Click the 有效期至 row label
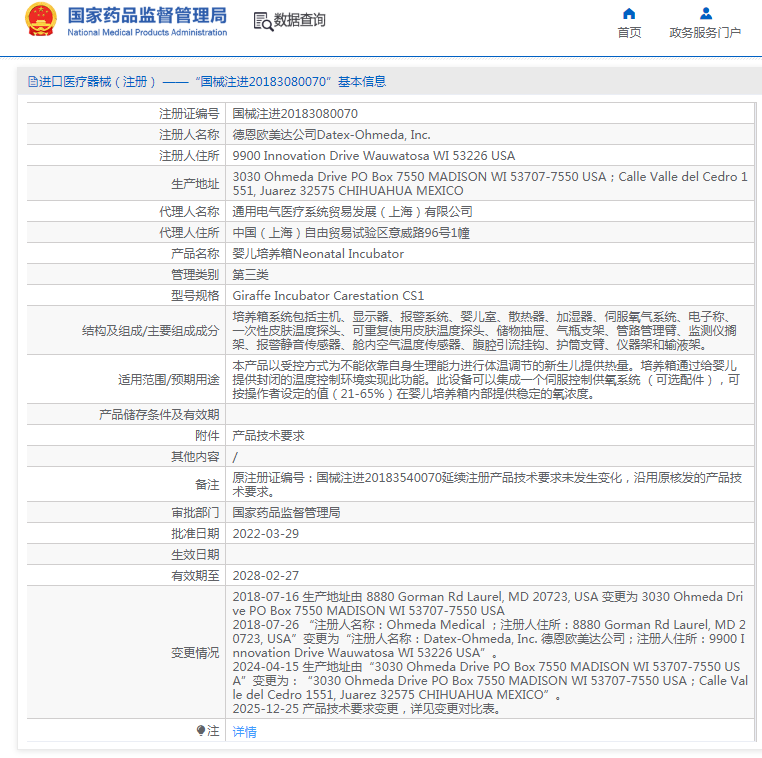Viewport: 762px width, 758px height. point(195,576)
